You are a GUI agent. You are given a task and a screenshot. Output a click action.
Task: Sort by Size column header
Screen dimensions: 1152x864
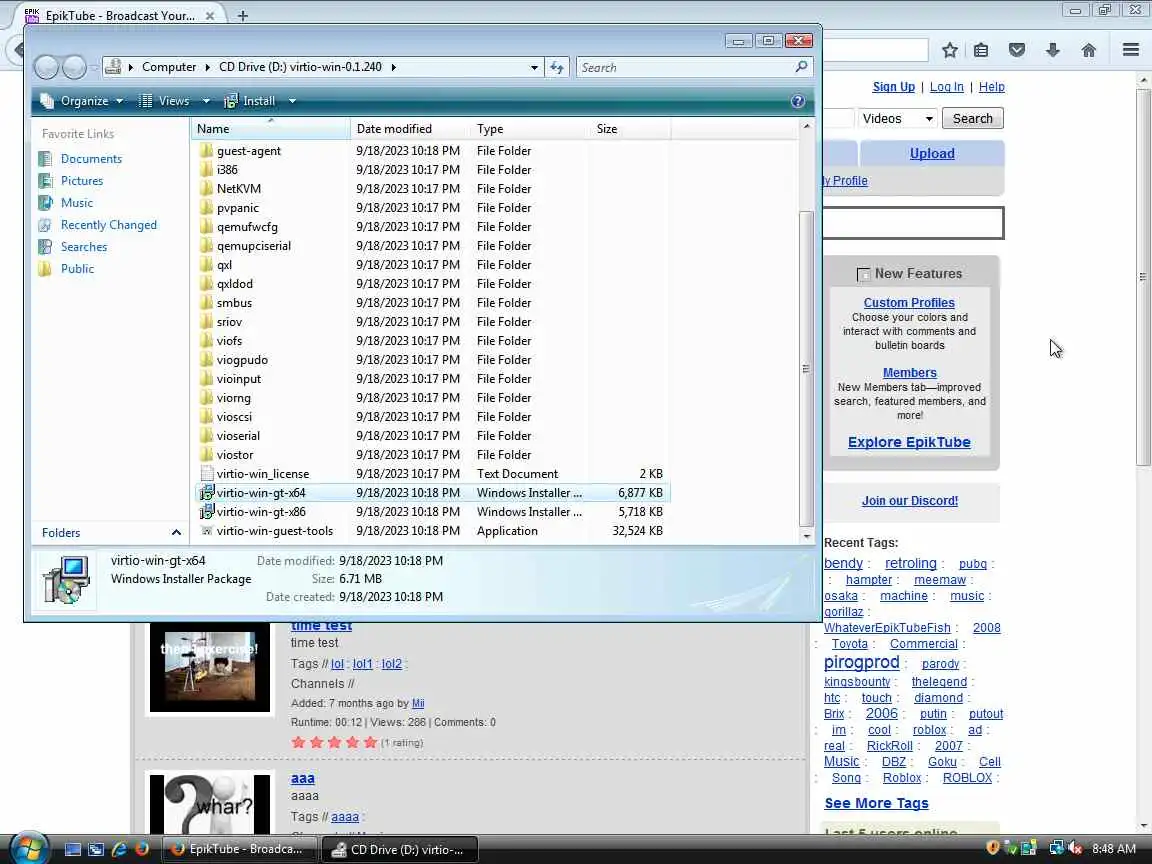pos(630,129)
